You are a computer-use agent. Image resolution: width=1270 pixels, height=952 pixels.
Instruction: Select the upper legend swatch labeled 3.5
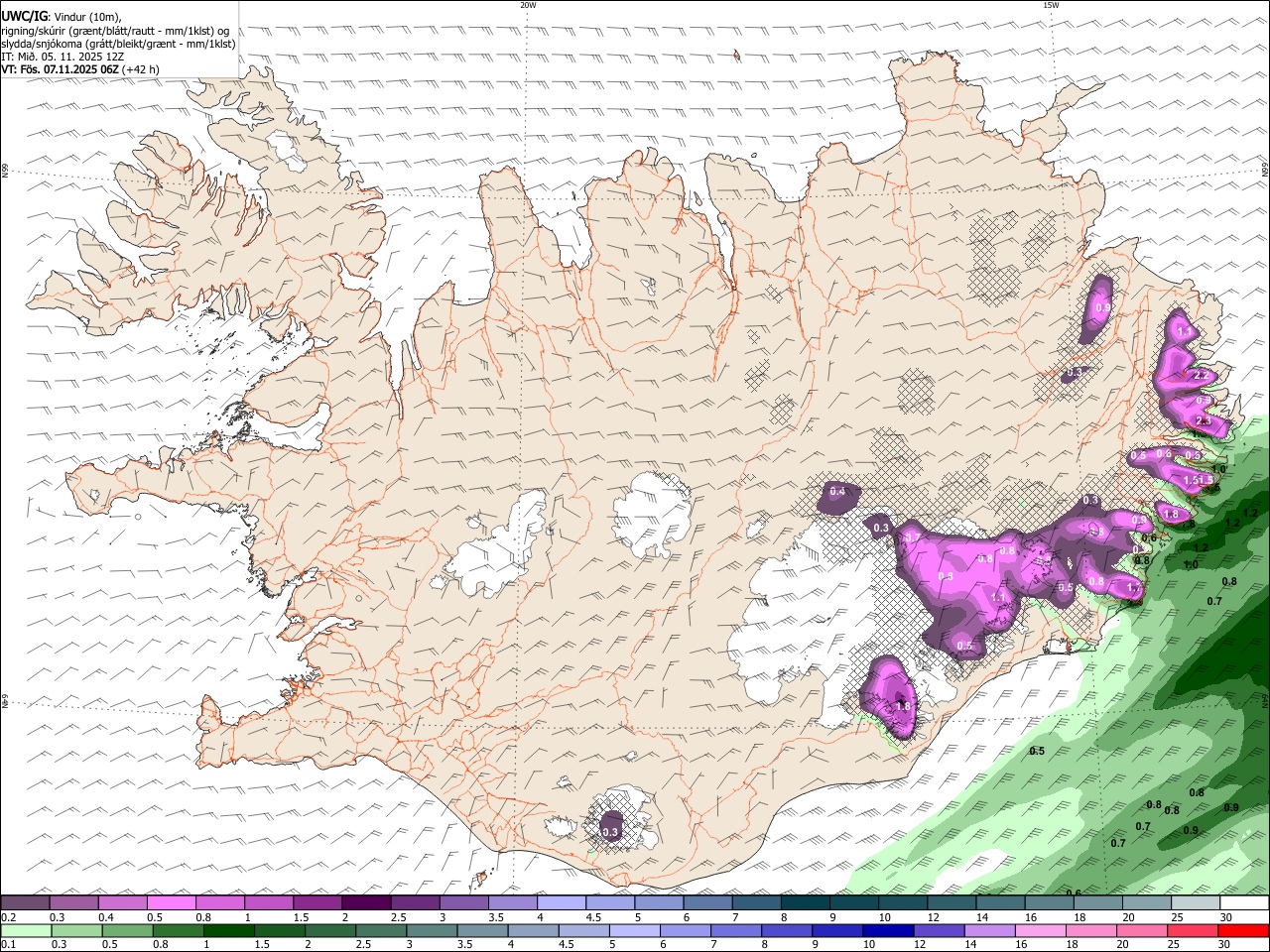pos(512,902)
